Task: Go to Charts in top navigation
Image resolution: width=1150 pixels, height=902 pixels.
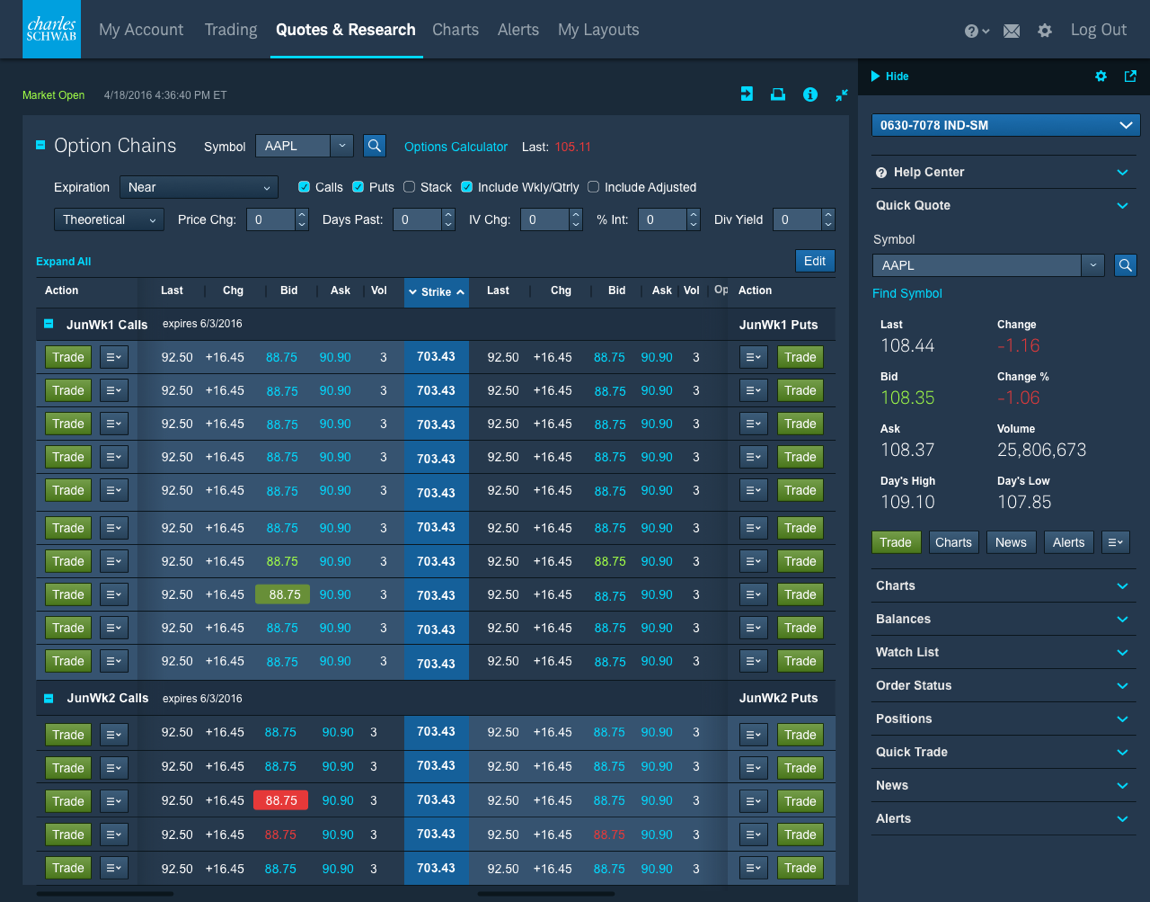Action: coord(455,30)
